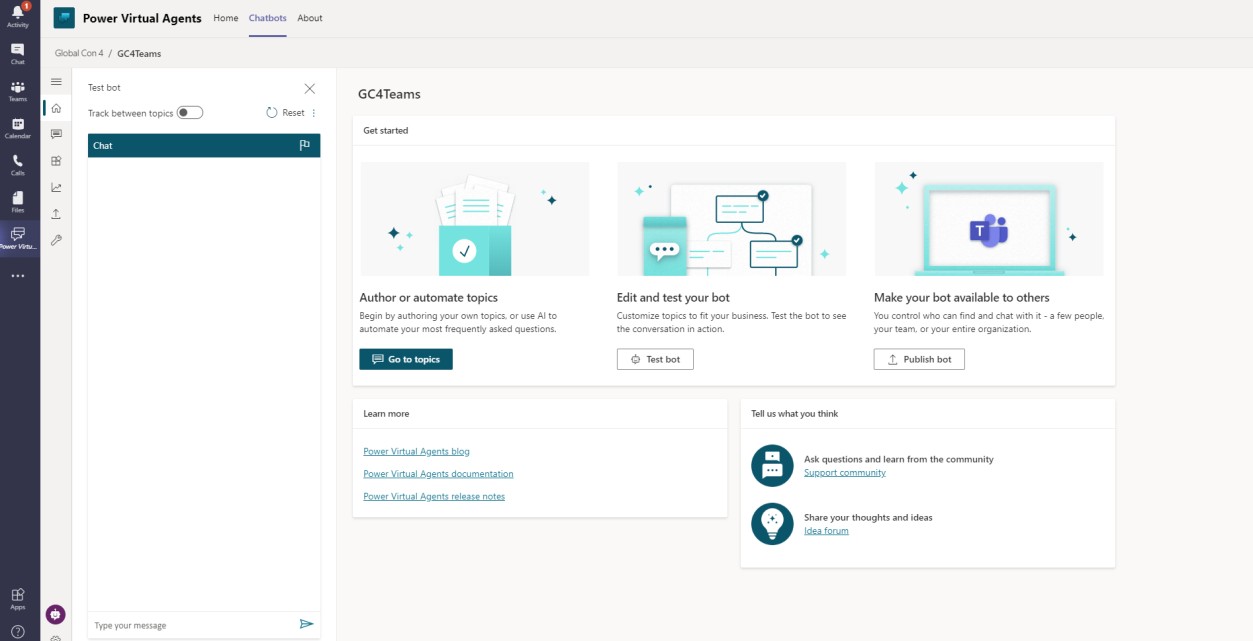
Task: Switch to the Home tab
Action: click(x=226, y=18)
